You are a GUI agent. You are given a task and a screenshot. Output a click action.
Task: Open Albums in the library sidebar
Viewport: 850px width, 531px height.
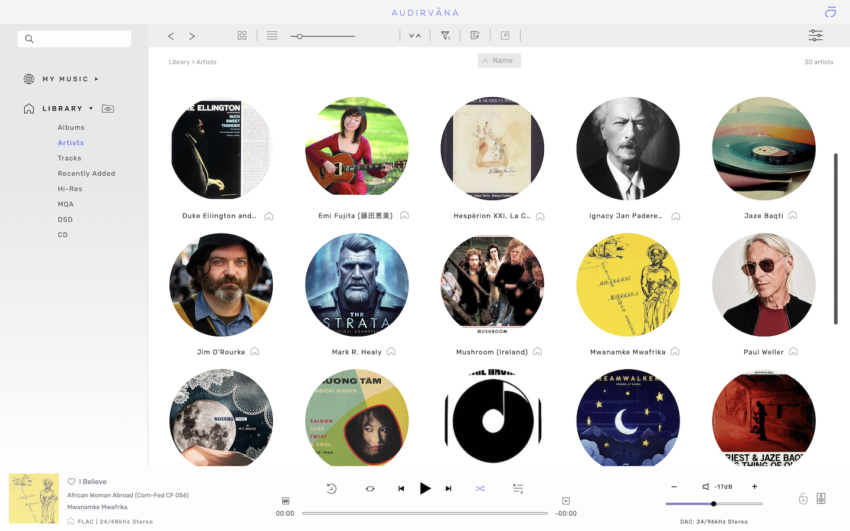click(x=71, y=127)
